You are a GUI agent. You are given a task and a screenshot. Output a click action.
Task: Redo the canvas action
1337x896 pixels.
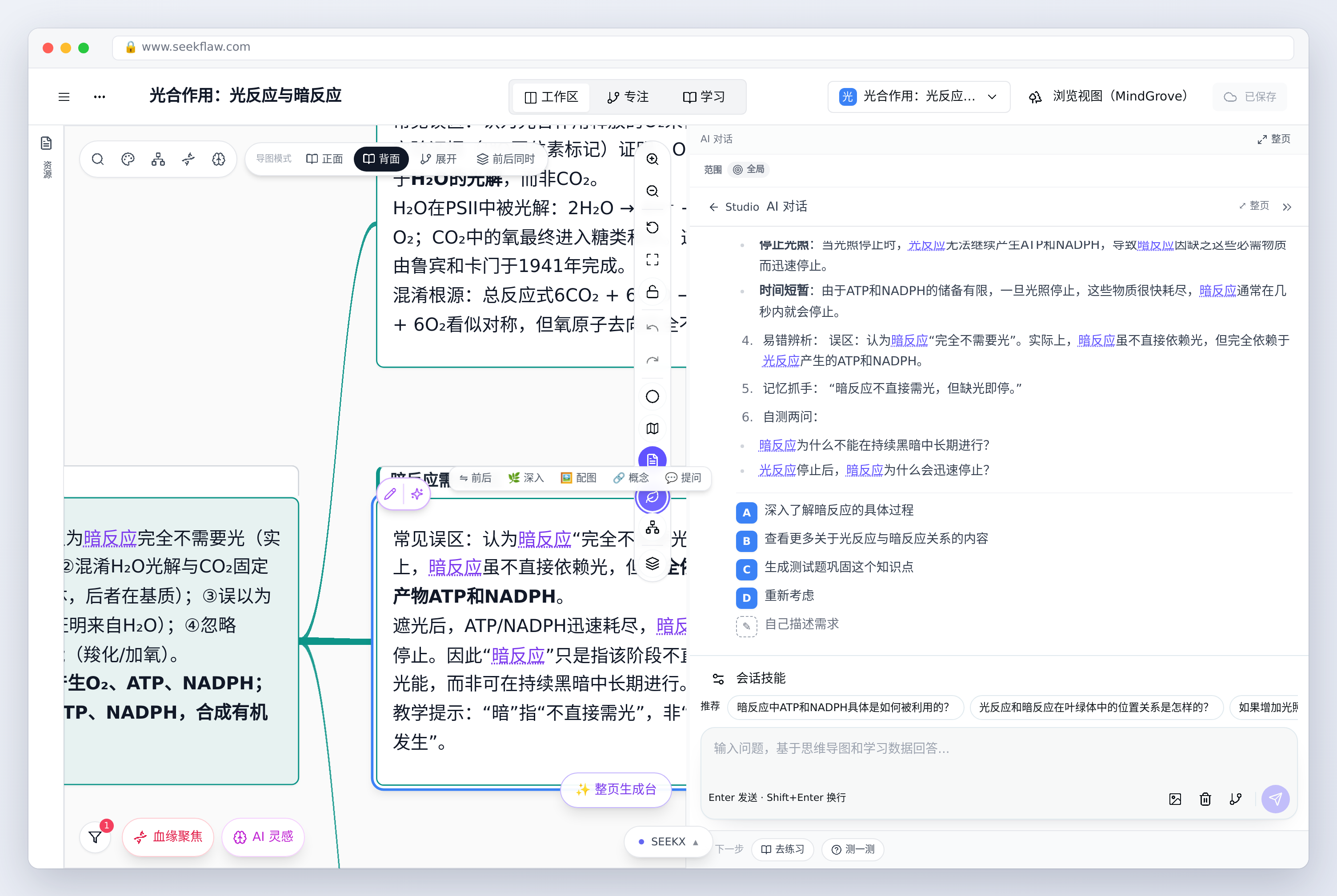tap(652, 360)
